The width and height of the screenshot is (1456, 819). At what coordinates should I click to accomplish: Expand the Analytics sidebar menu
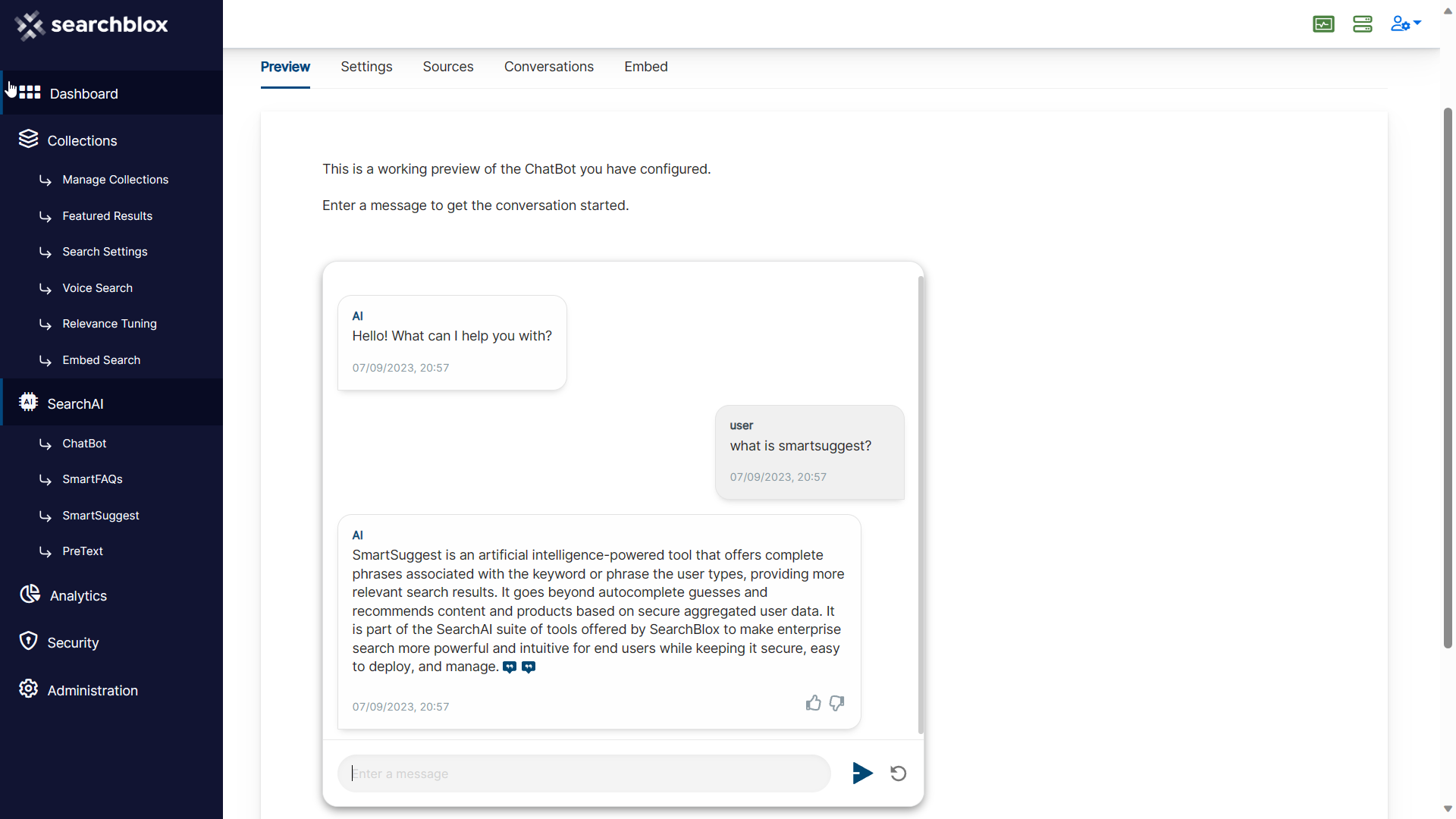pyautogui.click(x=78, y=595)
